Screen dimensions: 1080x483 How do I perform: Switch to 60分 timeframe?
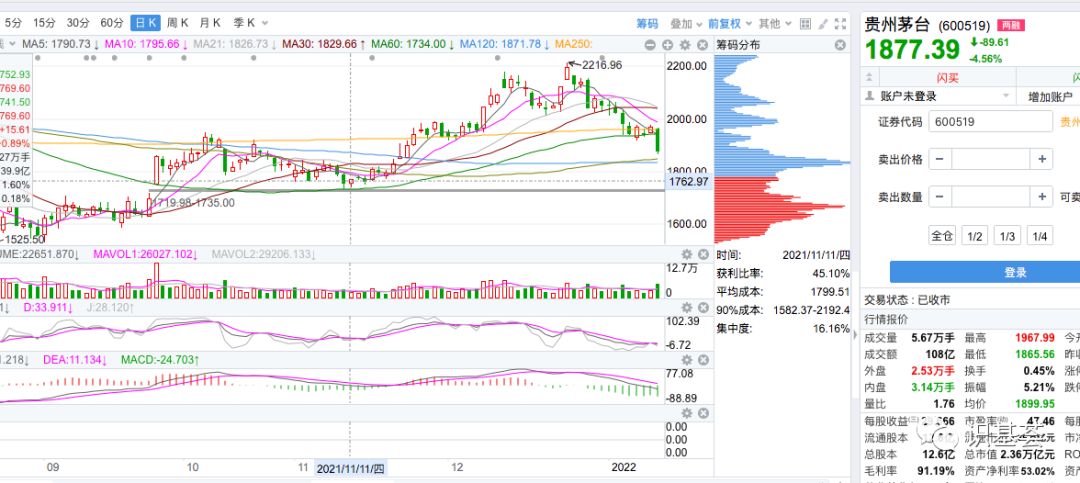[112, 23]
